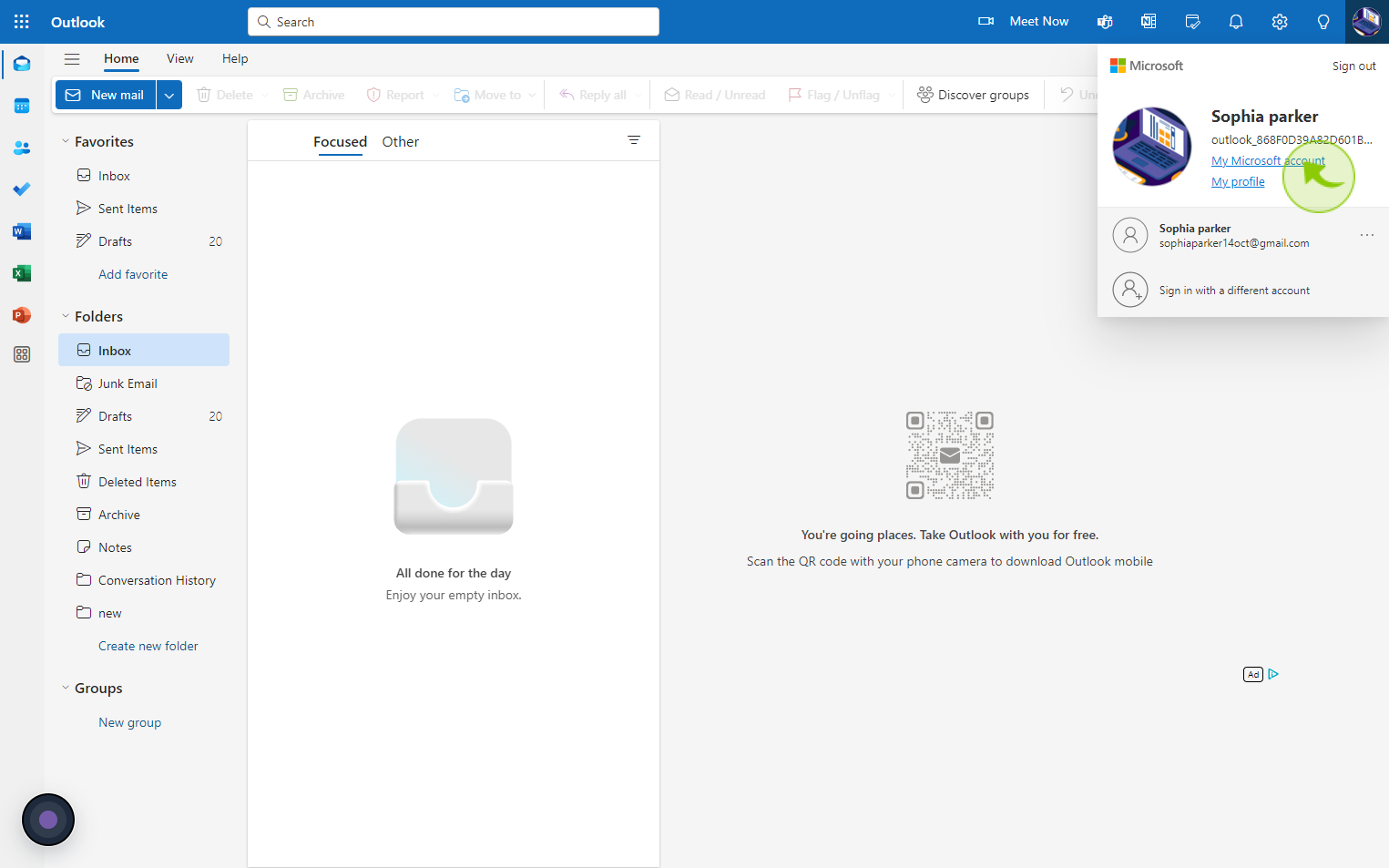Toggle the hamburger navigation pane button
The image size is (1389, 868).
[72, 59]
